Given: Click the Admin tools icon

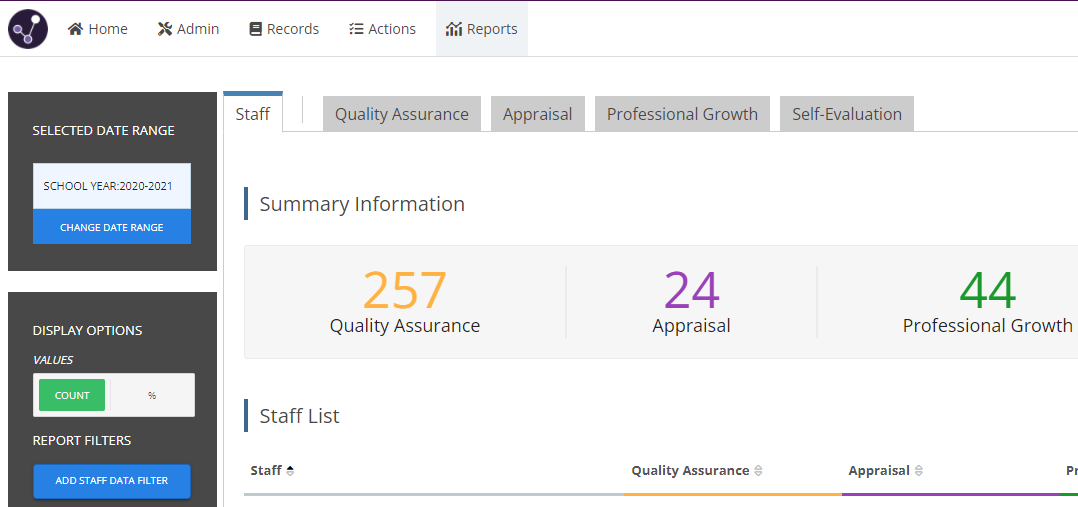Looking at the screenshot, I should pyautogui.click(x=165, y=29).
